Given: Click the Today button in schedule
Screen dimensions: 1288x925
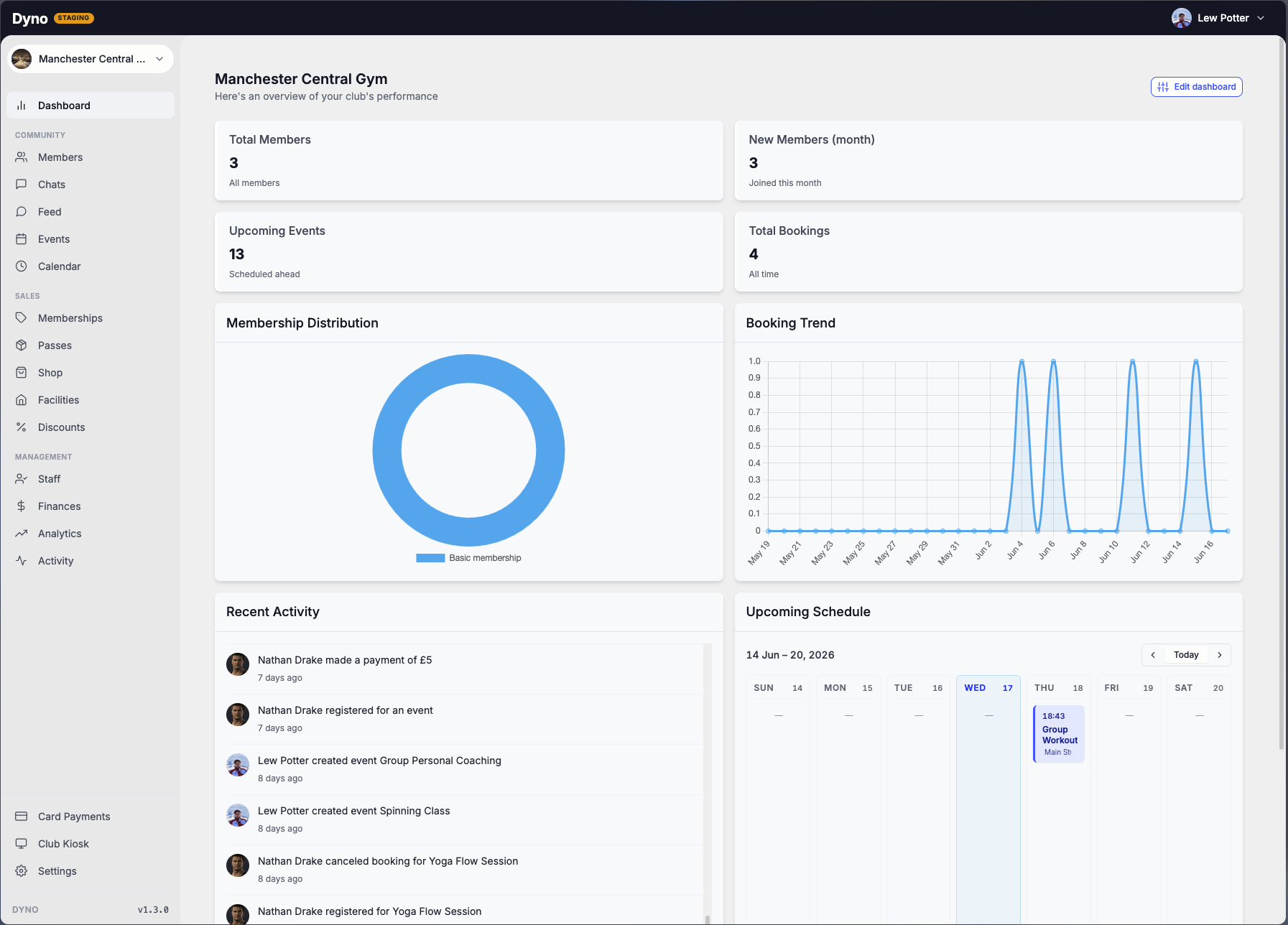Looking at the screenshot, I should click(x=1186, y=655).
